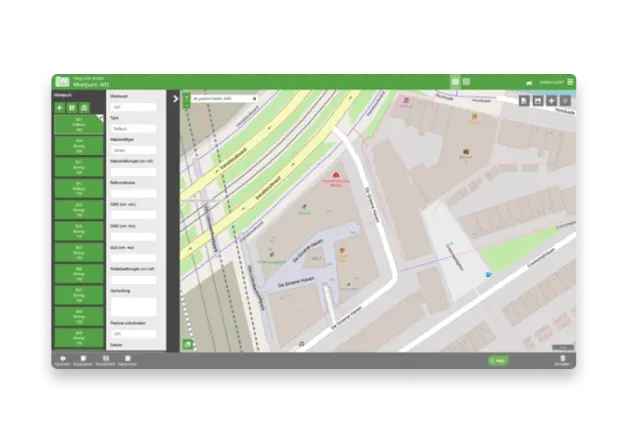Open the map layers button at bottom left

pos(187,344)
